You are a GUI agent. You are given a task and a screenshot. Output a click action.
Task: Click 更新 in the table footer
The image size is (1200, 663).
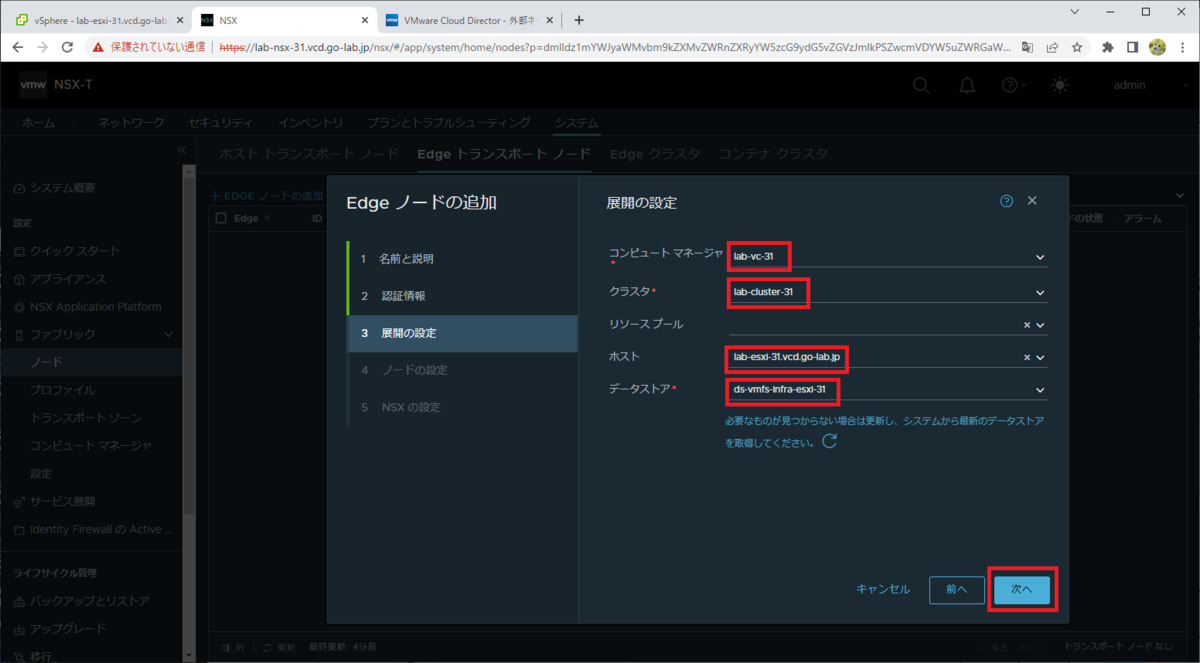coord(279,647)
